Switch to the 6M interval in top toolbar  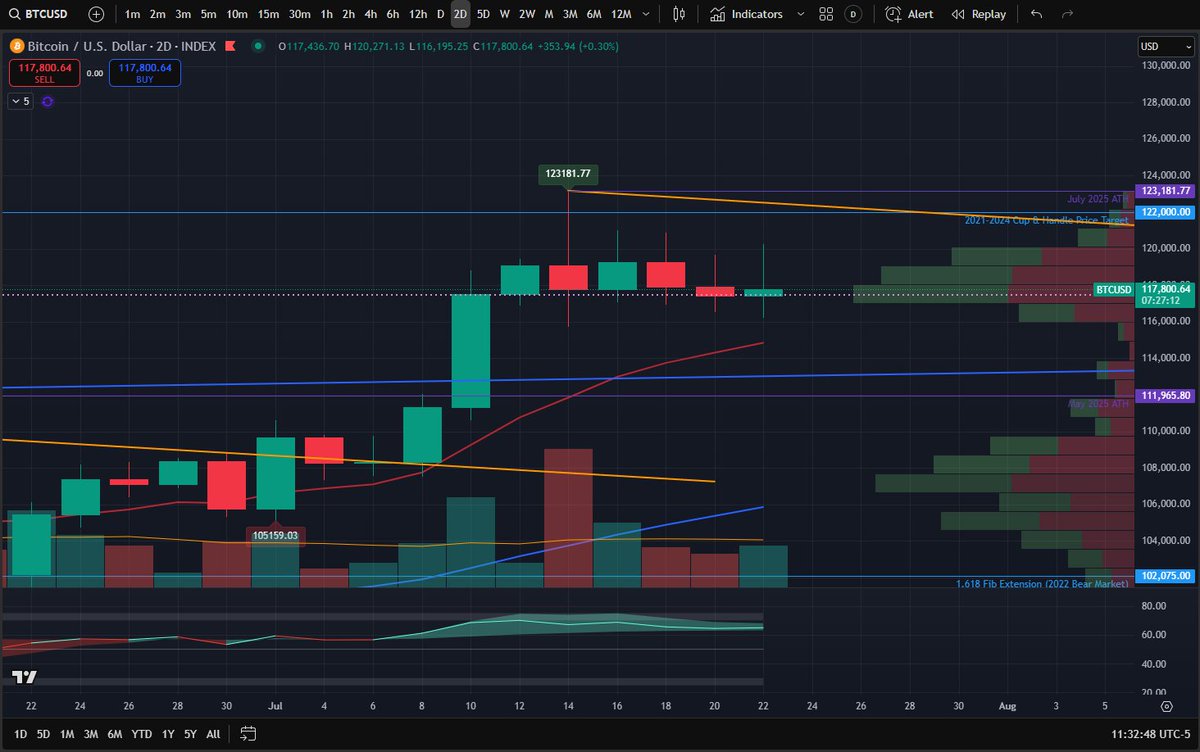594,14
